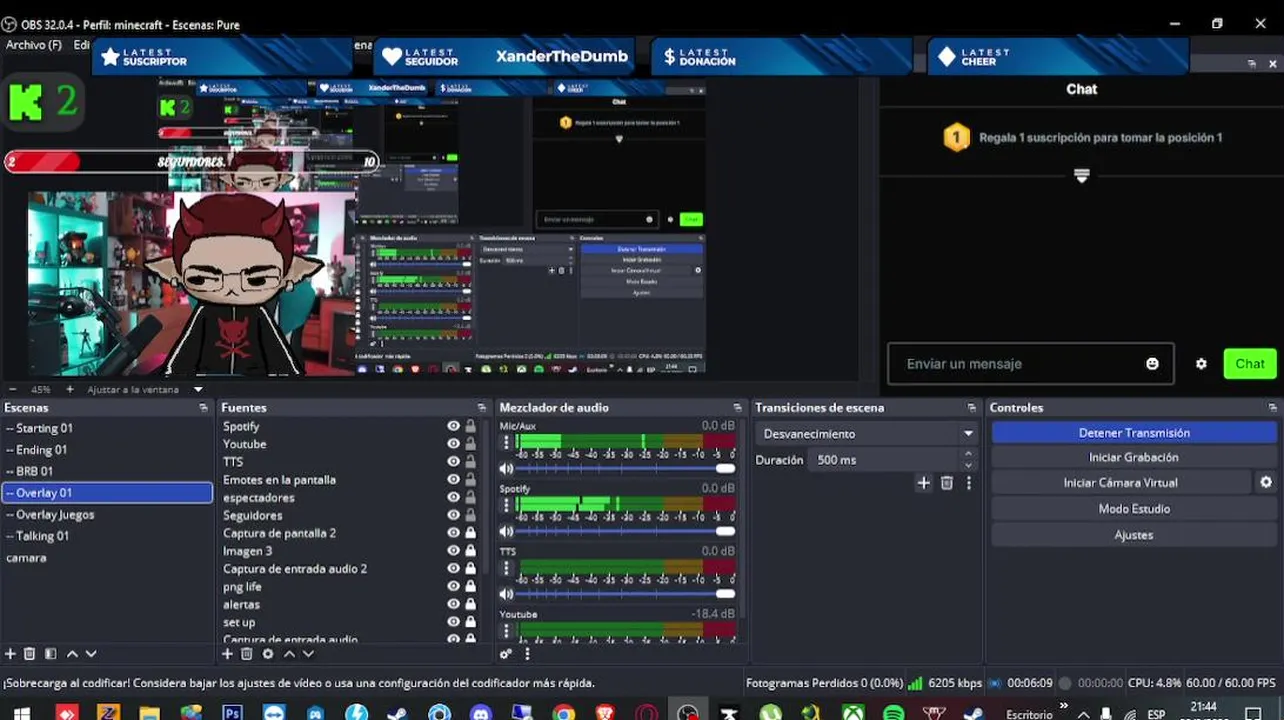Open audio mixer toolbar three-dot menu
Image resolution: width=1284 pixels, height=720 pixels.
tap(527, 654)
